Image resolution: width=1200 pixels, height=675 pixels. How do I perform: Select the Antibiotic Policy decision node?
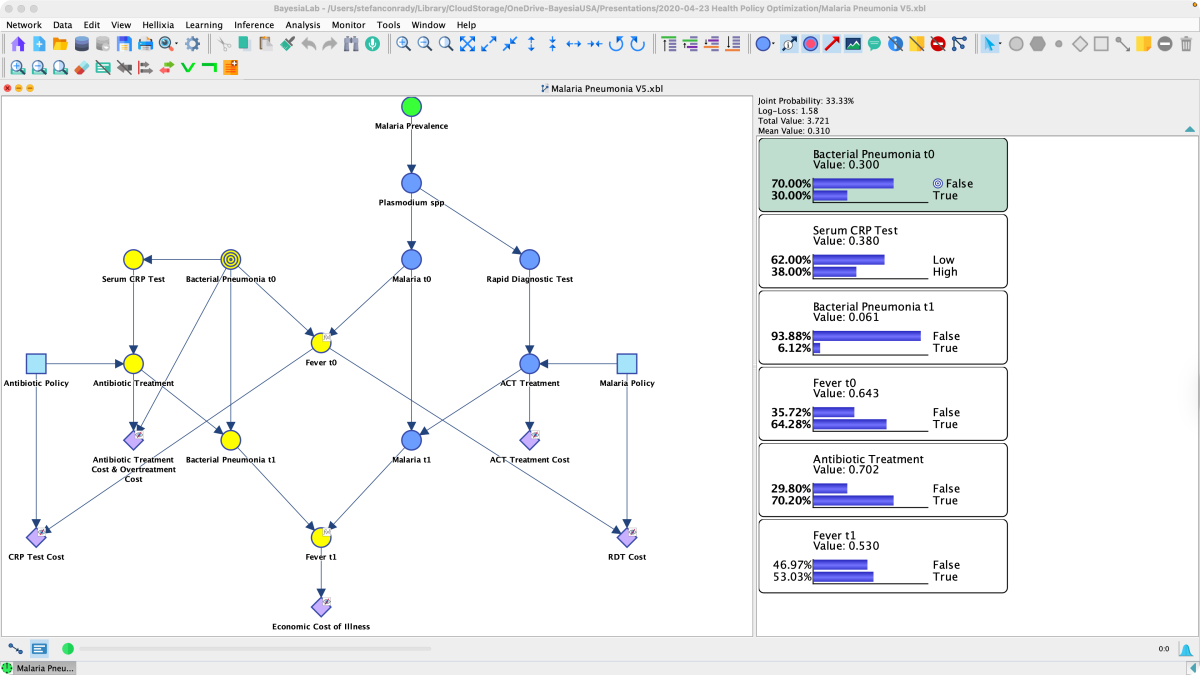coord(36,364)
